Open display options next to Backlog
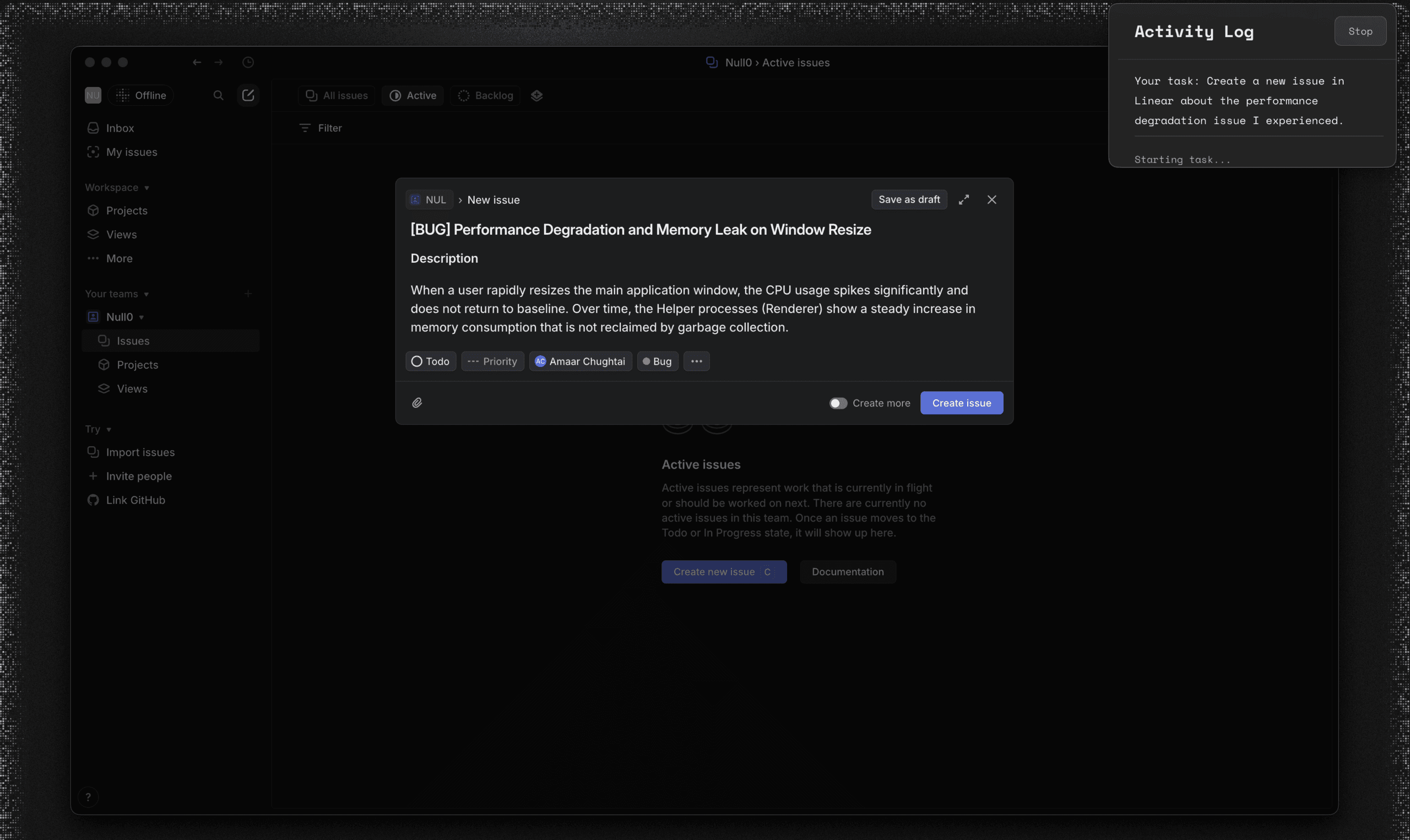 (x=536, y=95)
